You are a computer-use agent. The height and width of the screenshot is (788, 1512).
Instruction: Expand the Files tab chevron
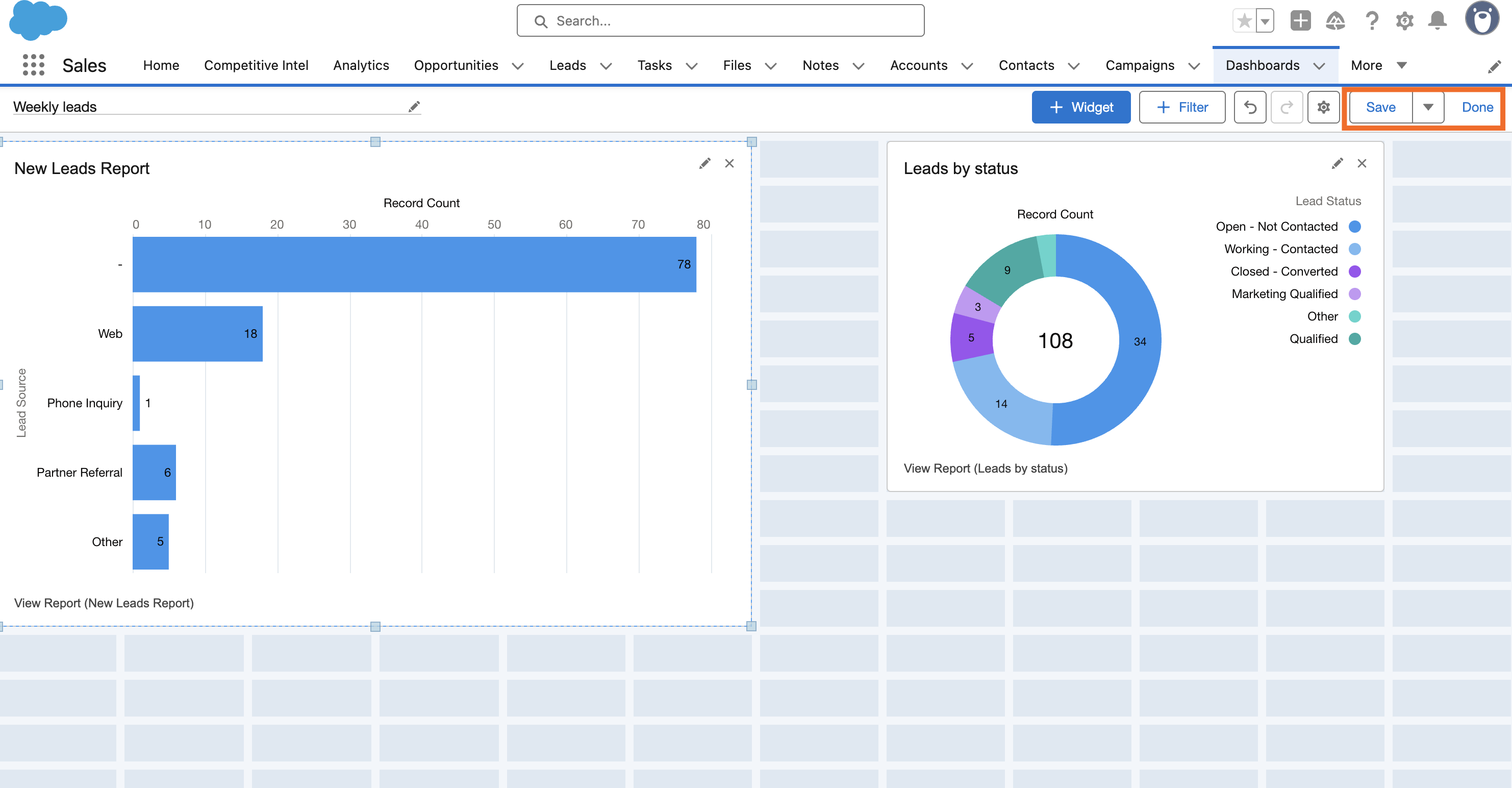coord(770,66)
